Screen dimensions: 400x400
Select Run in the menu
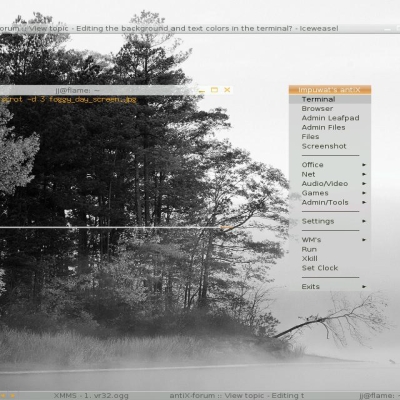tap(330, 249)
